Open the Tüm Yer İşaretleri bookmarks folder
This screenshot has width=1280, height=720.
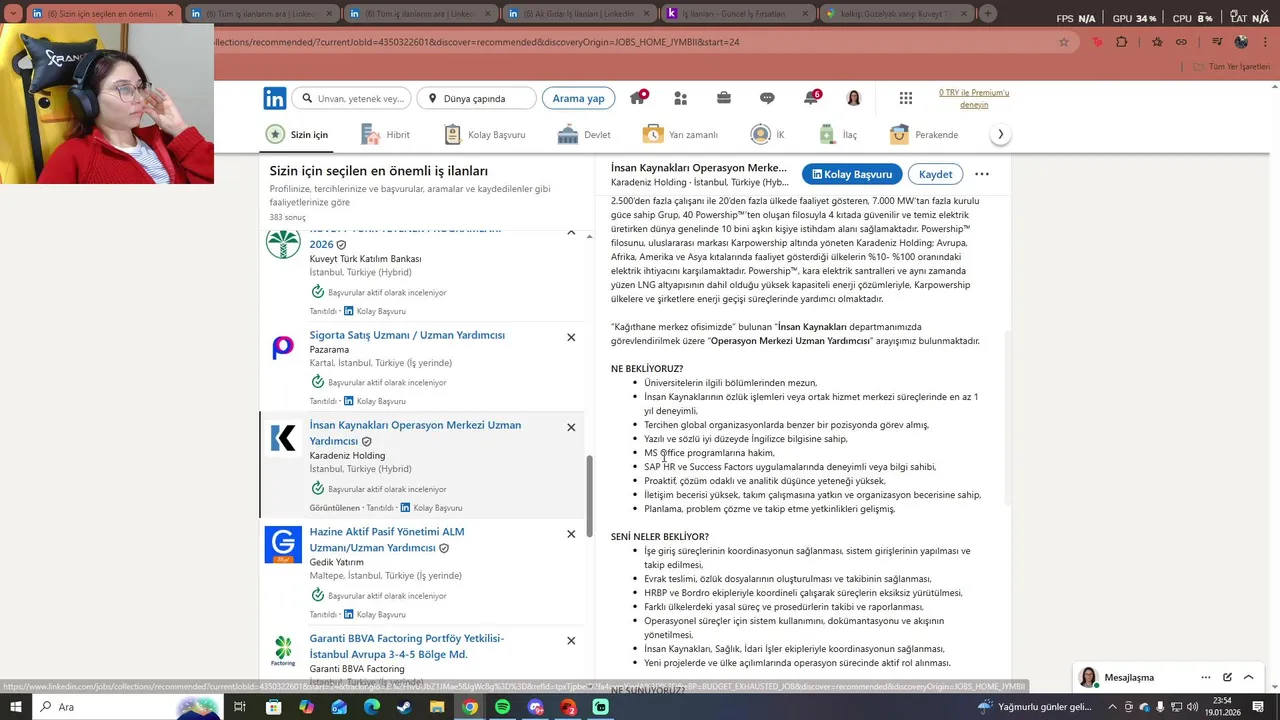[x=1232, y=66]
